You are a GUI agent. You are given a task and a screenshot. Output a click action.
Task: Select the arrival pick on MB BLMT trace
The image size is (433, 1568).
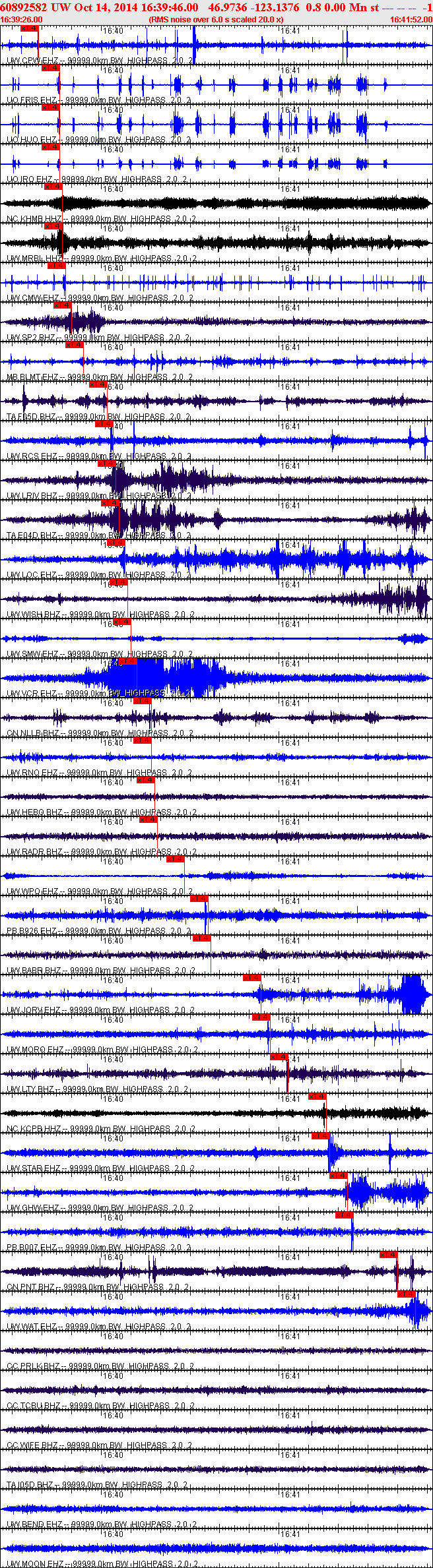point(74,345)
